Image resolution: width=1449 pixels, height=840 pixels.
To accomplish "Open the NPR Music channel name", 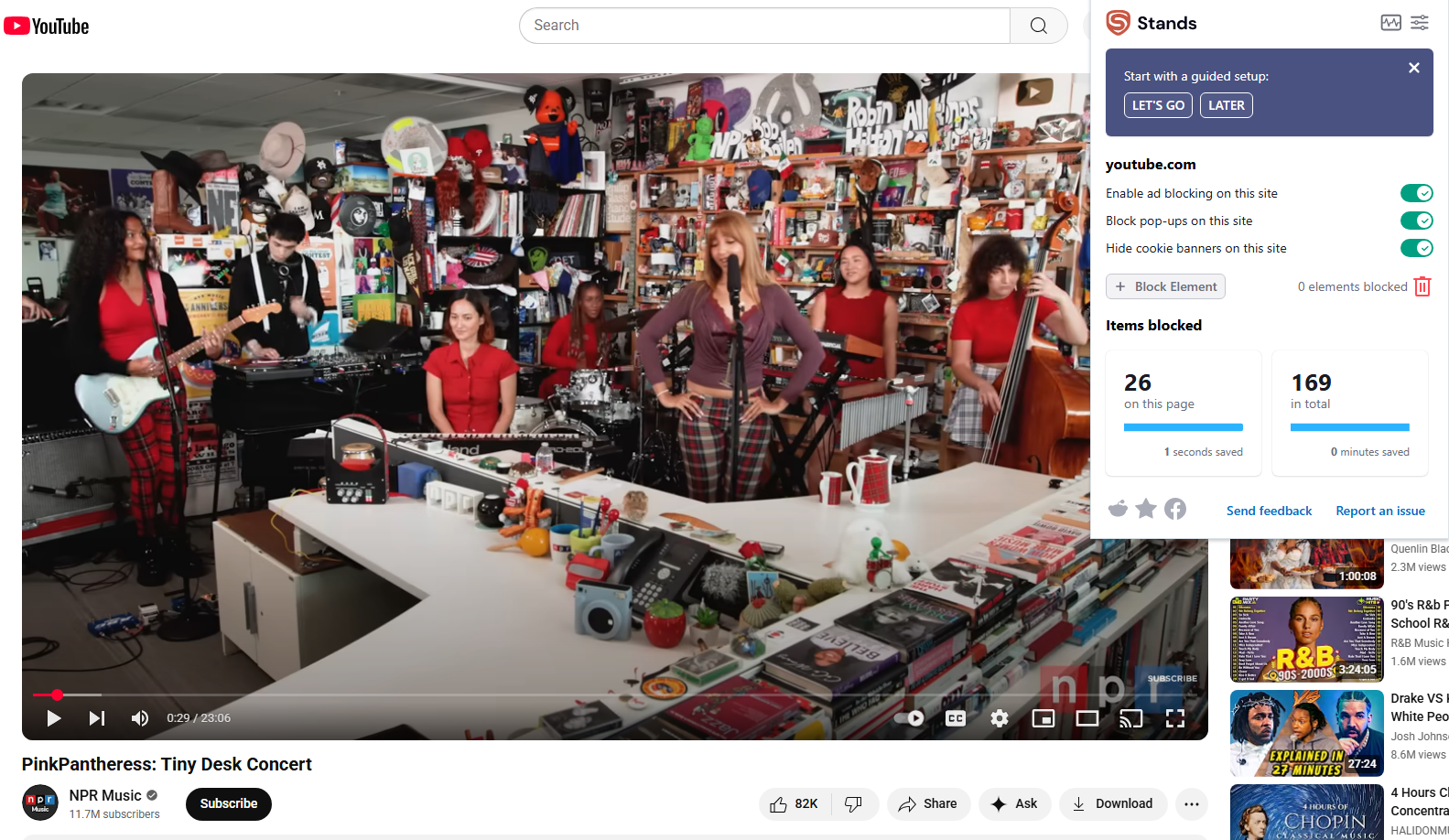I will click(105, 795).
